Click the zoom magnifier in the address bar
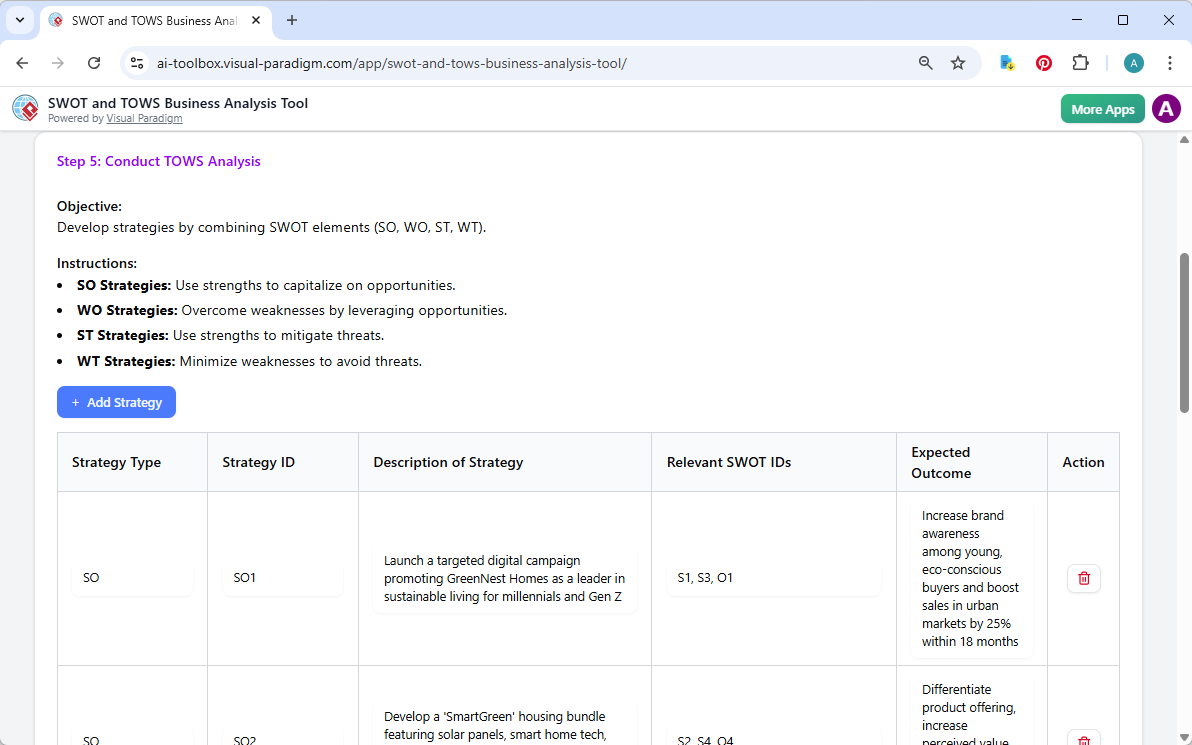The width and height of the screenshot is (1192, 745). pyautogui.click(x=925, y=62)
